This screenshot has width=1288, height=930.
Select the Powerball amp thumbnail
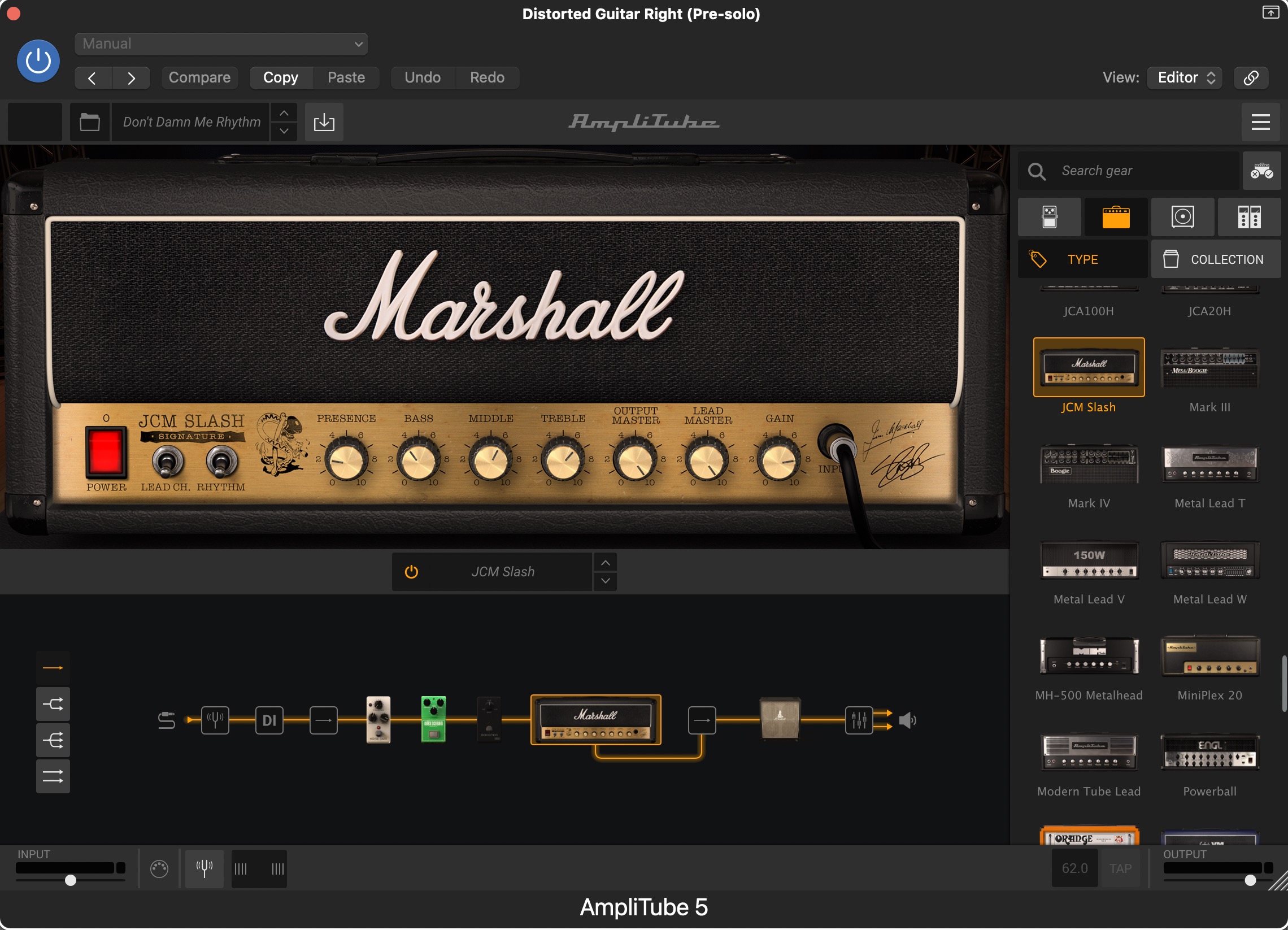[x=1209, y=751]
